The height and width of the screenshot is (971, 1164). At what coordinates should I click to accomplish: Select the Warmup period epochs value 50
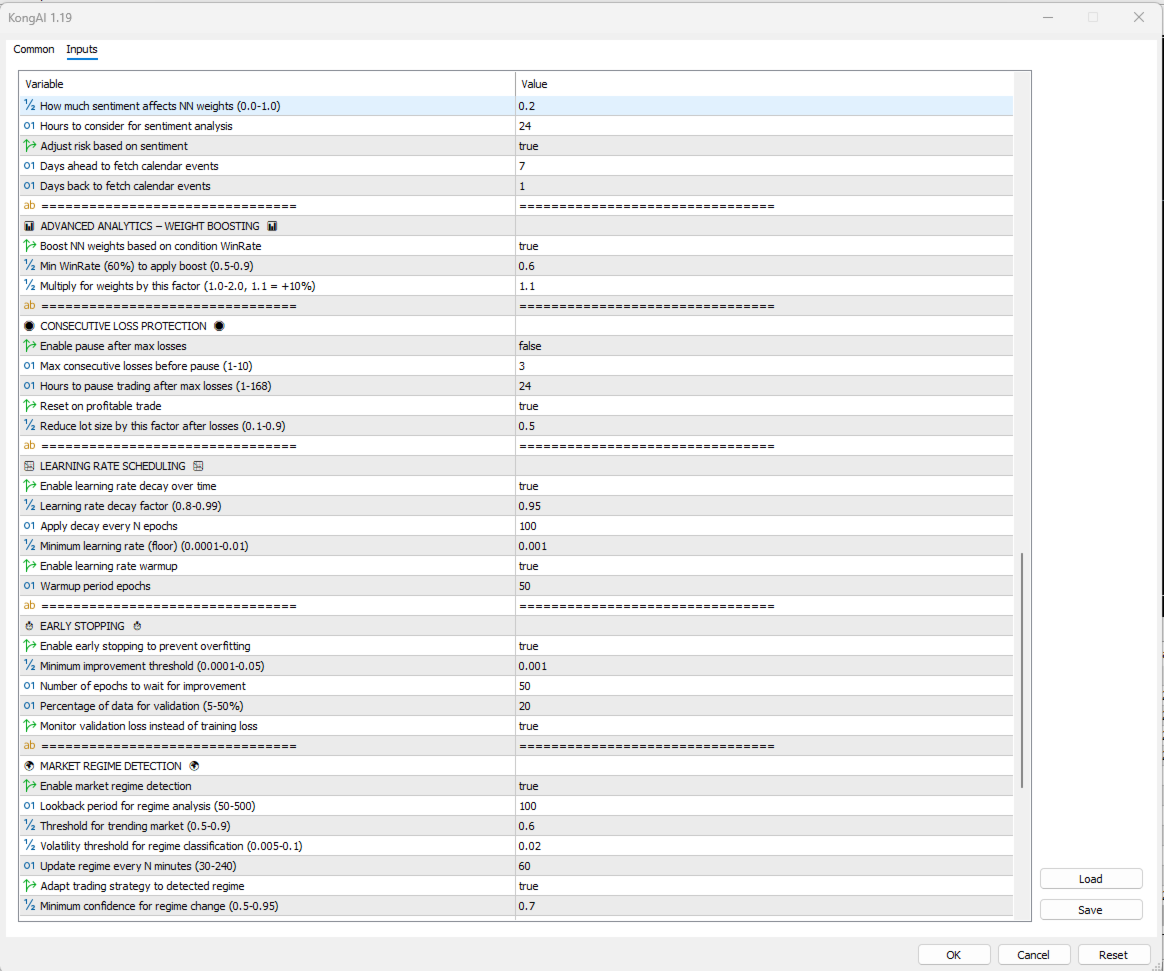tap(764, 586)
